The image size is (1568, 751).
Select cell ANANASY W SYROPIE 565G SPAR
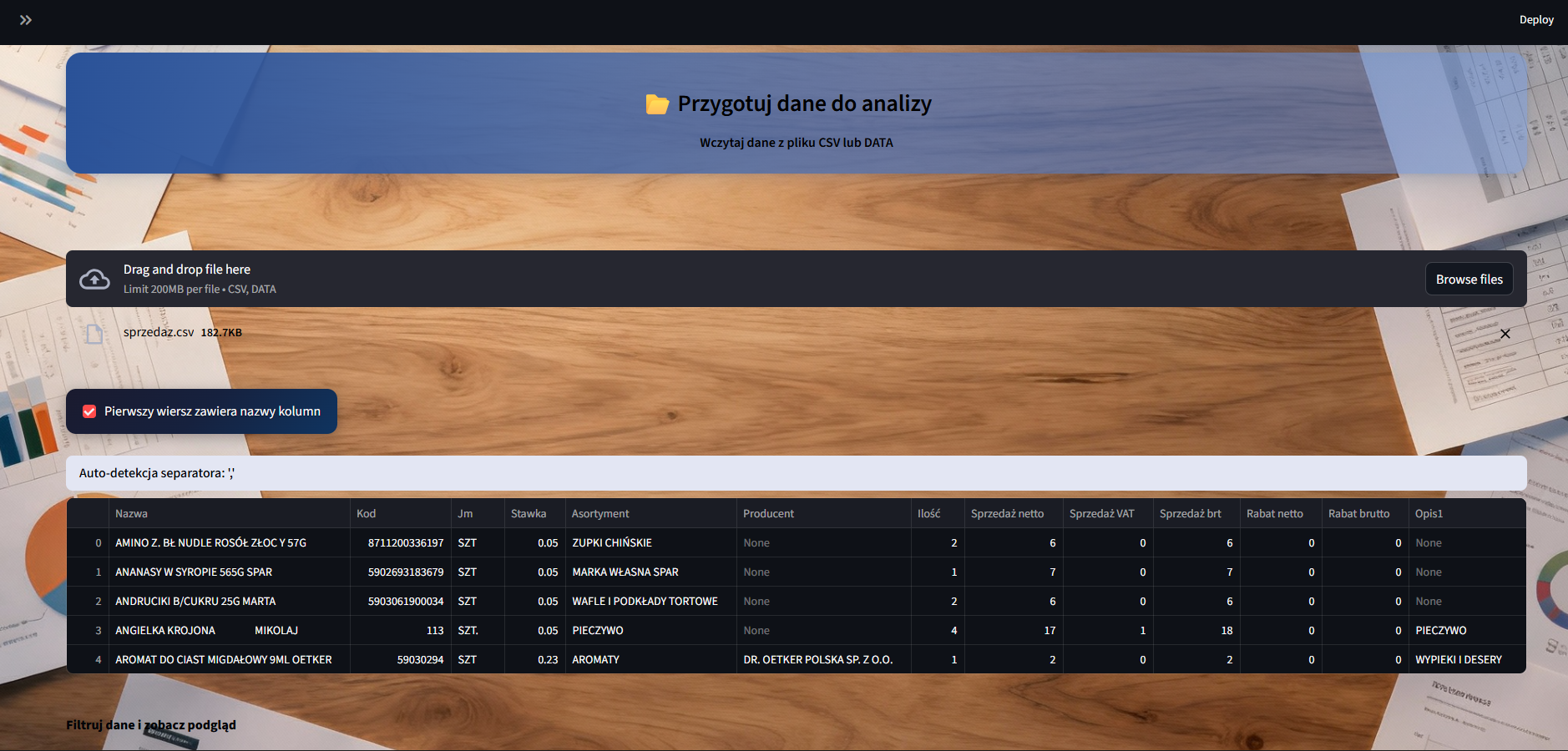pyautogui.click(x=229, y=572)
